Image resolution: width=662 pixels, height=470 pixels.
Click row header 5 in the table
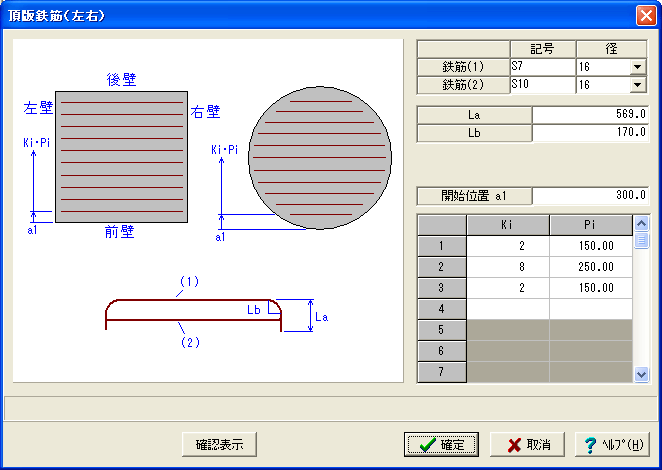(x=442, y=330)
